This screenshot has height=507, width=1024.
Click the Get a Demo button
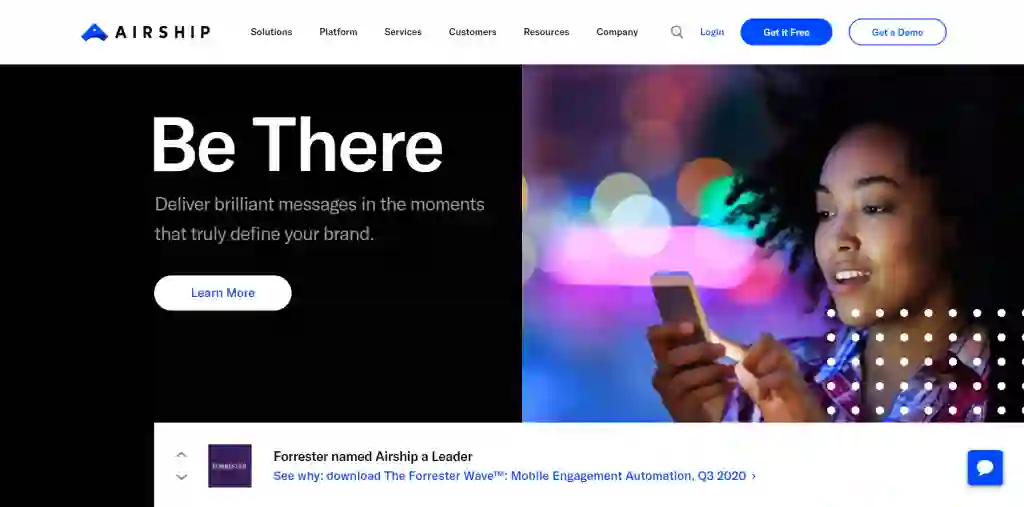point(897,32)
